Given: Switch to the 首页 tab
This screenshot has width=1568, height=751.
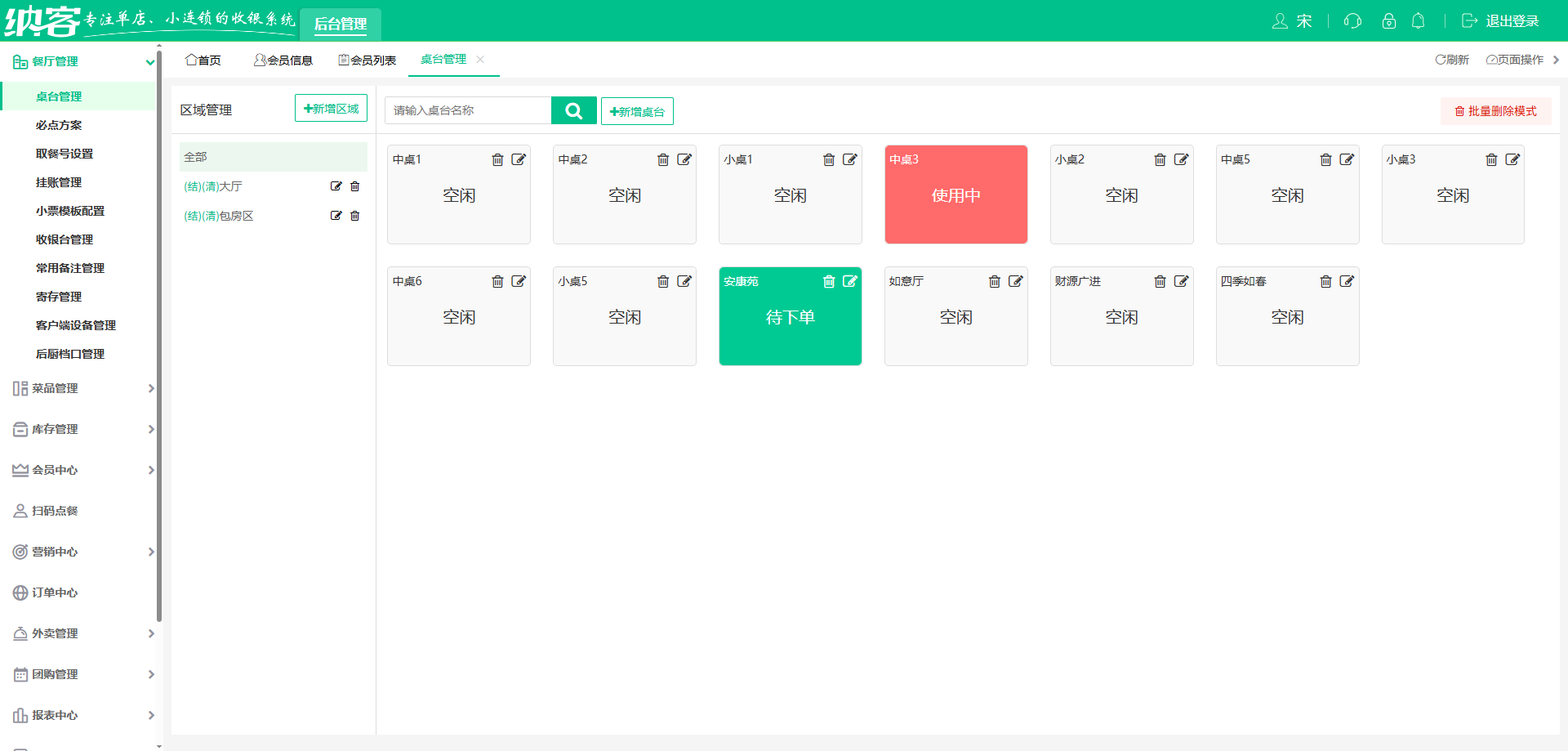Looking at the screenshot, I should tap(203, 60).
